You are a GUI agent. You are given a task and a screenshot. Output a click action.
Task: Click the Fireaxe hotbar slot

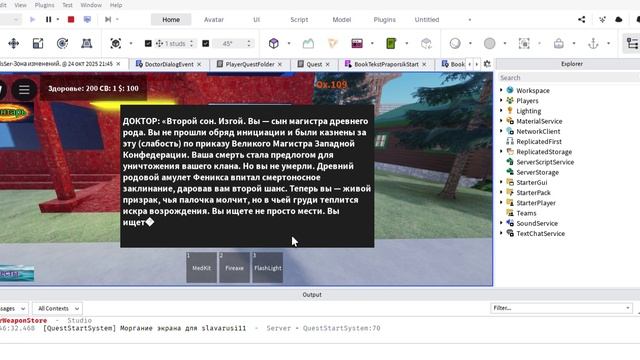pyautogui.click(x=234, y=267)
